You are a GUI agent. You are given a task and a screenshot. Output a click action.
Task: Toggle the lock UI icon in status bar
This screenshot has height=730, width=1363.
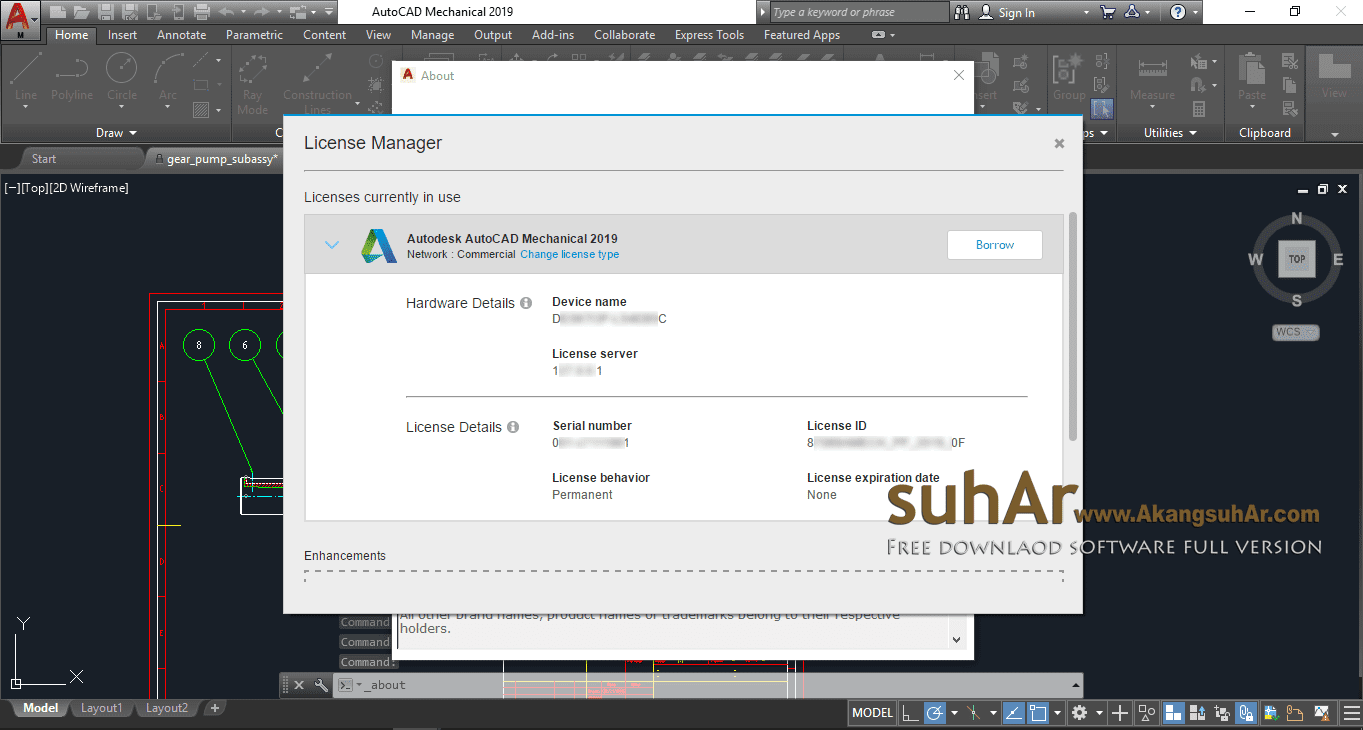pyautogui.click(x=1246, y=713)
